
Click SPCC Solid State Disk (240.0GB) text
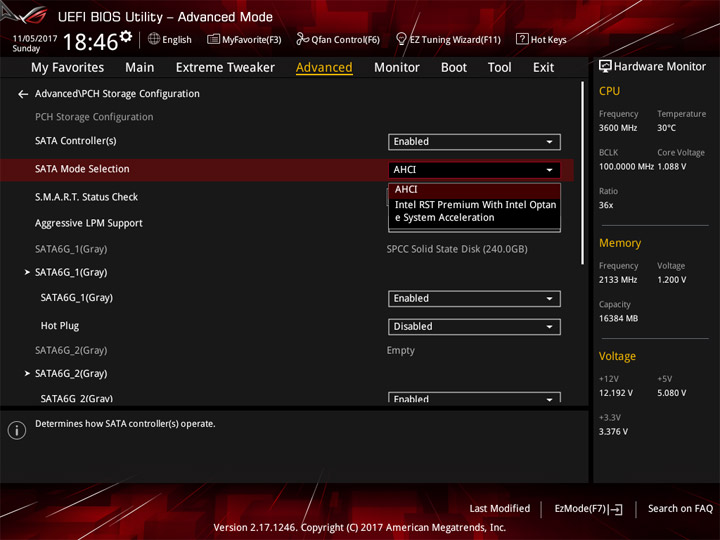(457, 249)
